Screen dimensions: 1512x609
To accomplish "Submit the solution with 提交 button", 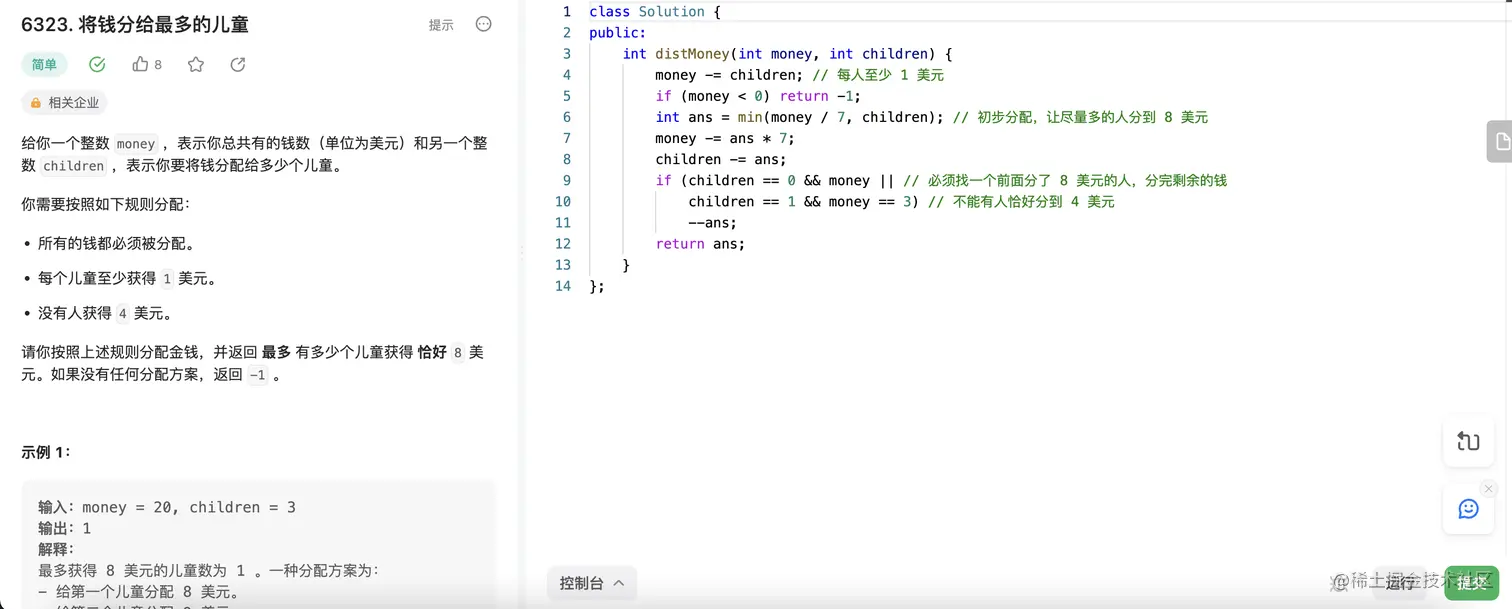I will pyautogui.click(x=1472, y=583).
